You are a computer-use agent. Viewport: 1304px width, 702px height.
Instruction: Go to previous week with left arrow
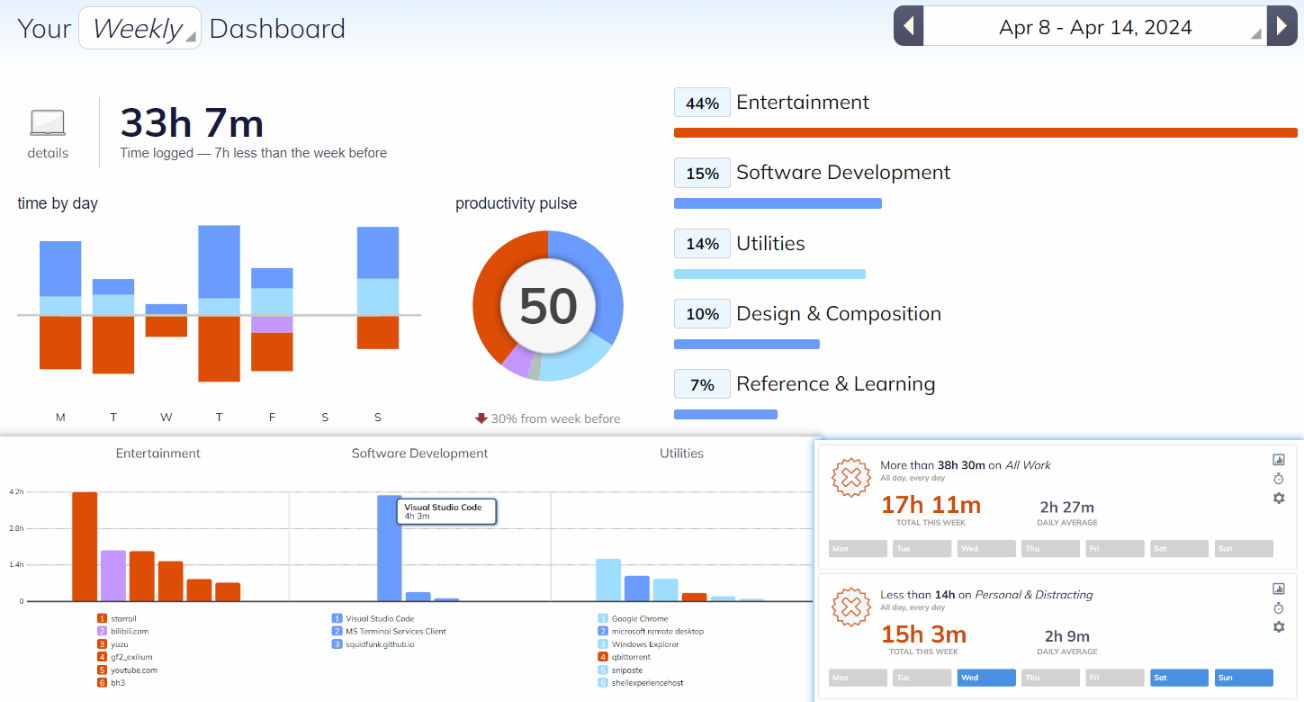[908, 26]
